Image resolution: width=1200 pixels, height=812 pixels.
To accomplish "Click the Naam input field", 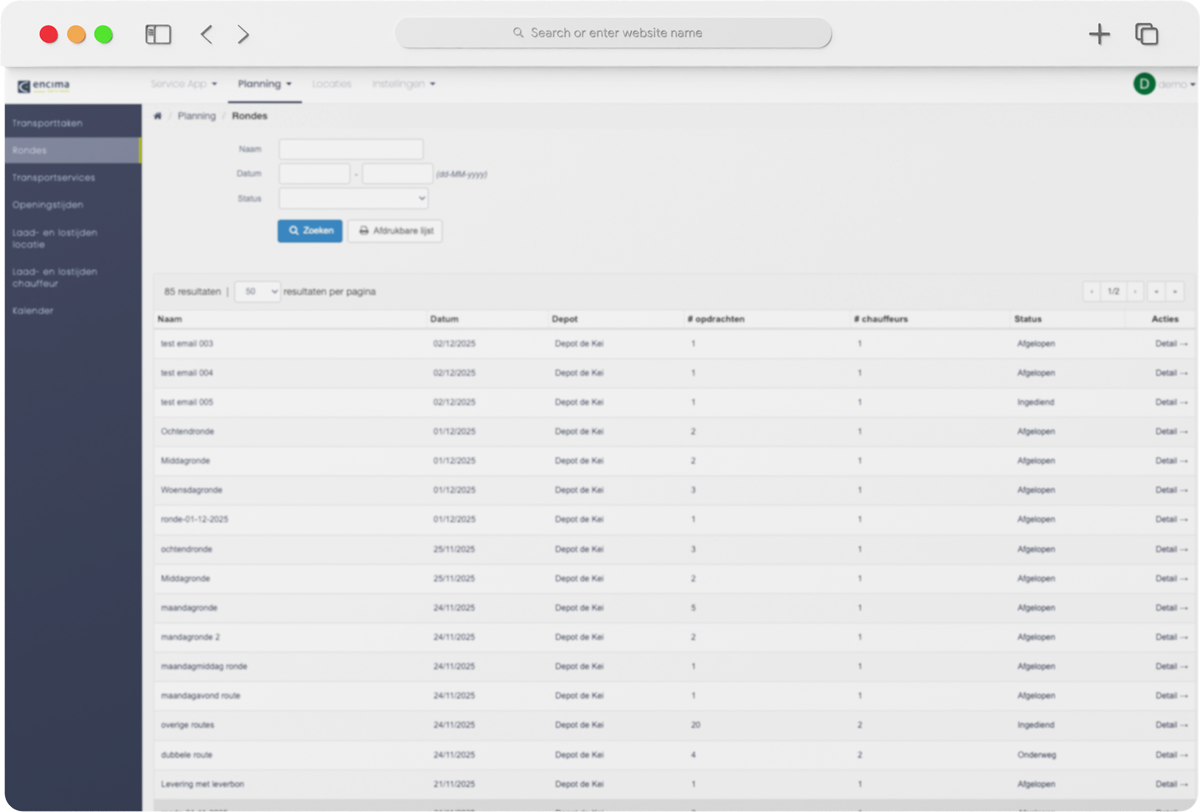I will 351,149.
